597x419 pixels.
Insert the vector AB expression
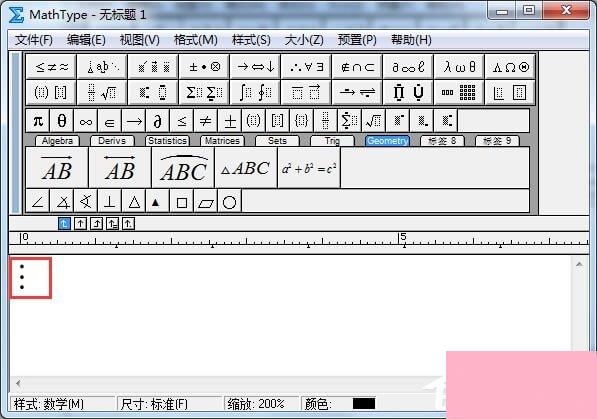(x=57, y=168)
